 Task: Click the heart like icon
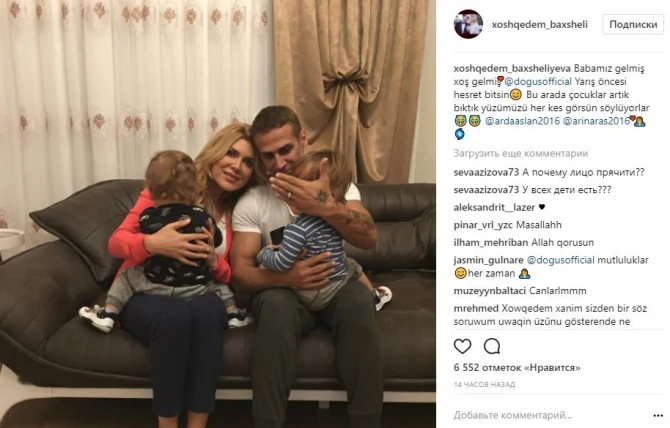point(462,346)
